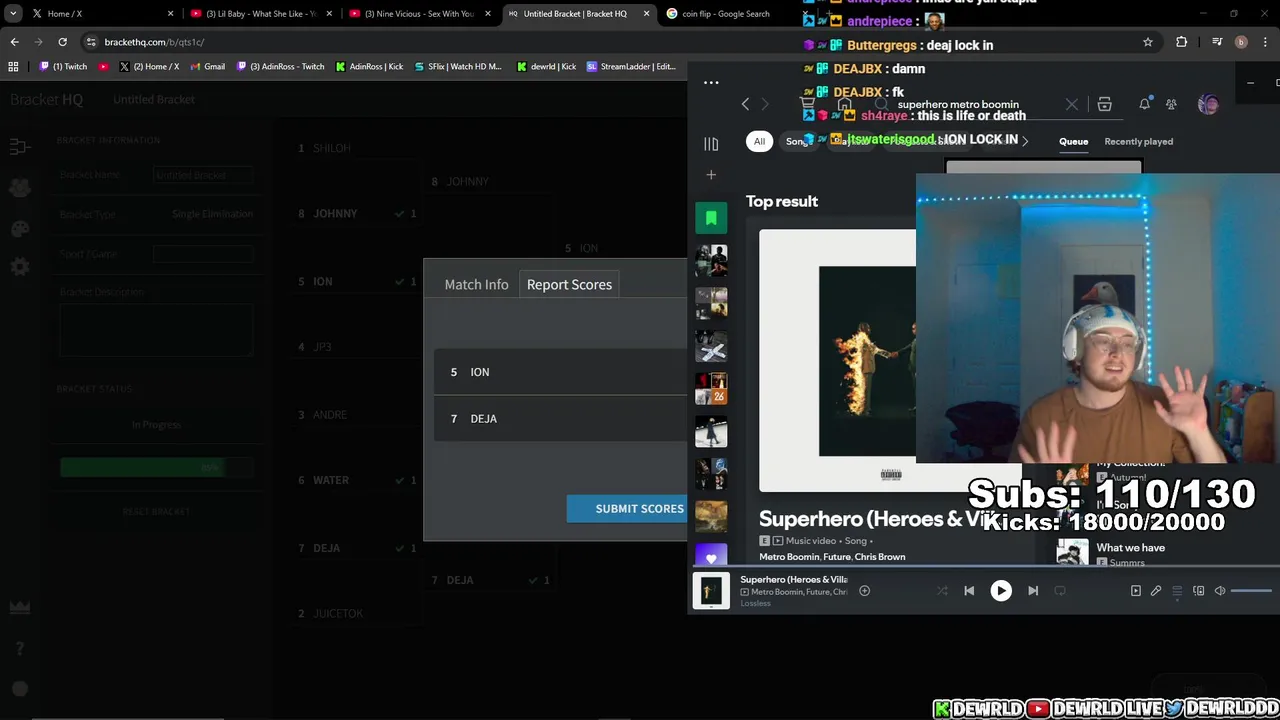Click now-playing album thumbnail in player bar
Image resolution: width=1280 pixels, height=720 pixels.
pos(711,591)
